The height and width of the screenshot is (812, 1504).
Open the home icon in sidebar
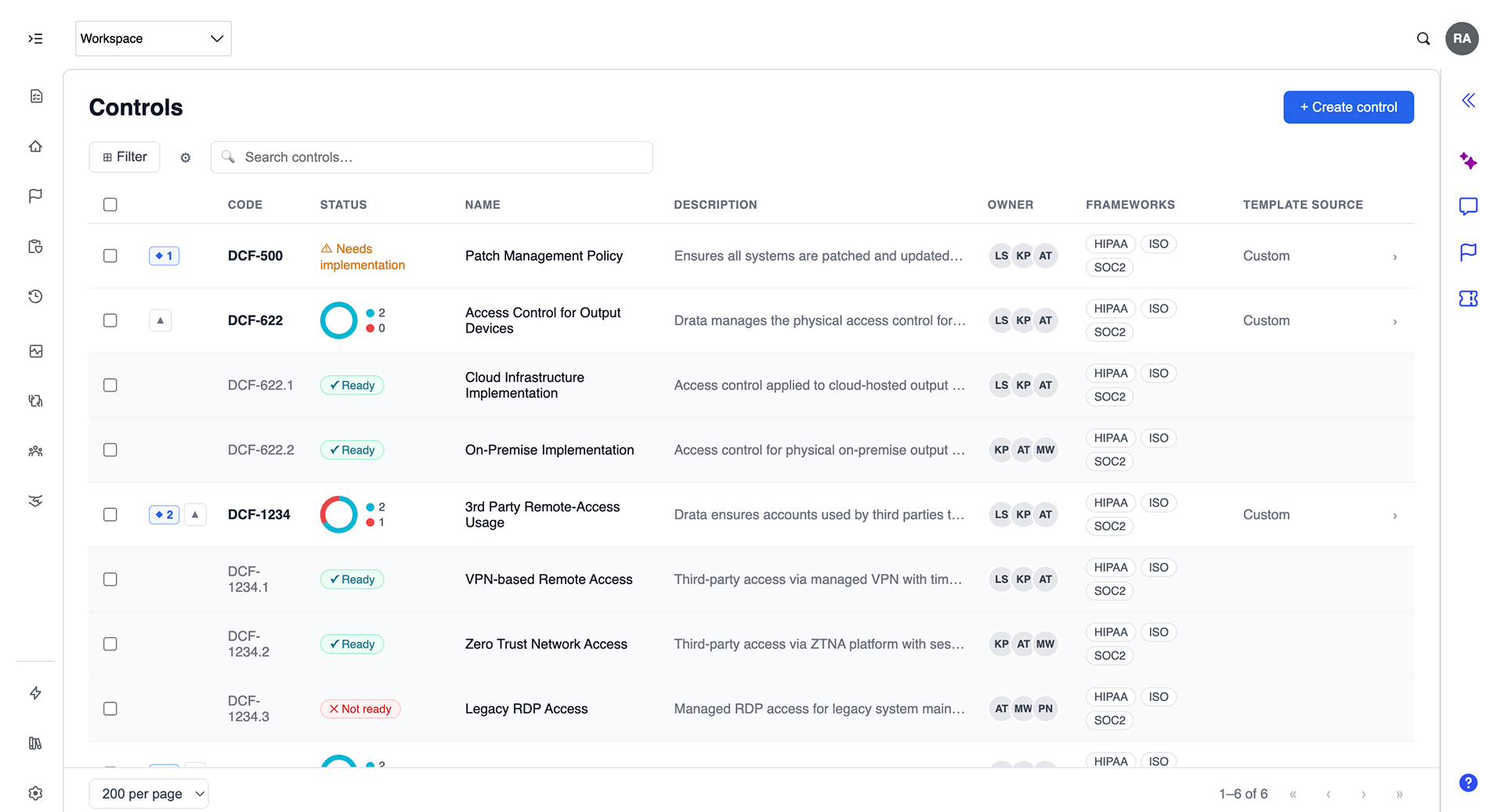[x=35, y=146]
